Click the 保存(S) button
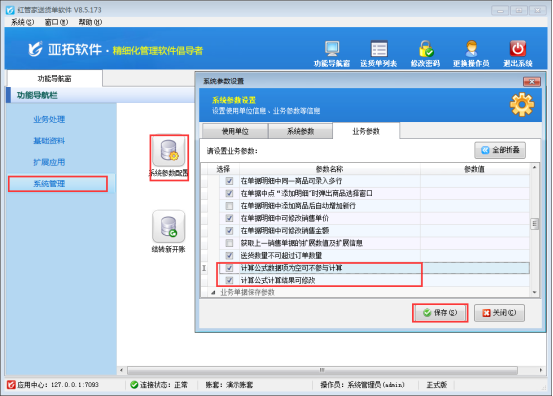Viewport: 553px width, 396px height. (440, 313)
